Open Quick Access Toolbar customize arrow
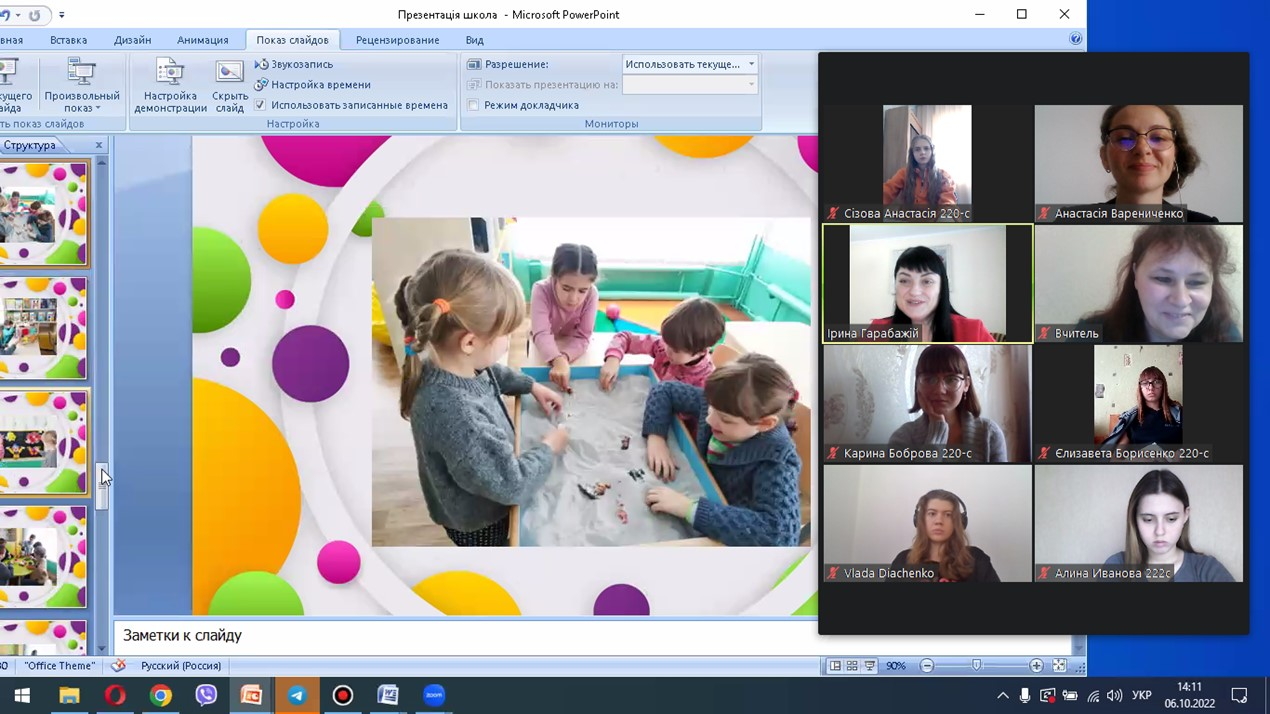1270x714 pixels. coord(62,15)
